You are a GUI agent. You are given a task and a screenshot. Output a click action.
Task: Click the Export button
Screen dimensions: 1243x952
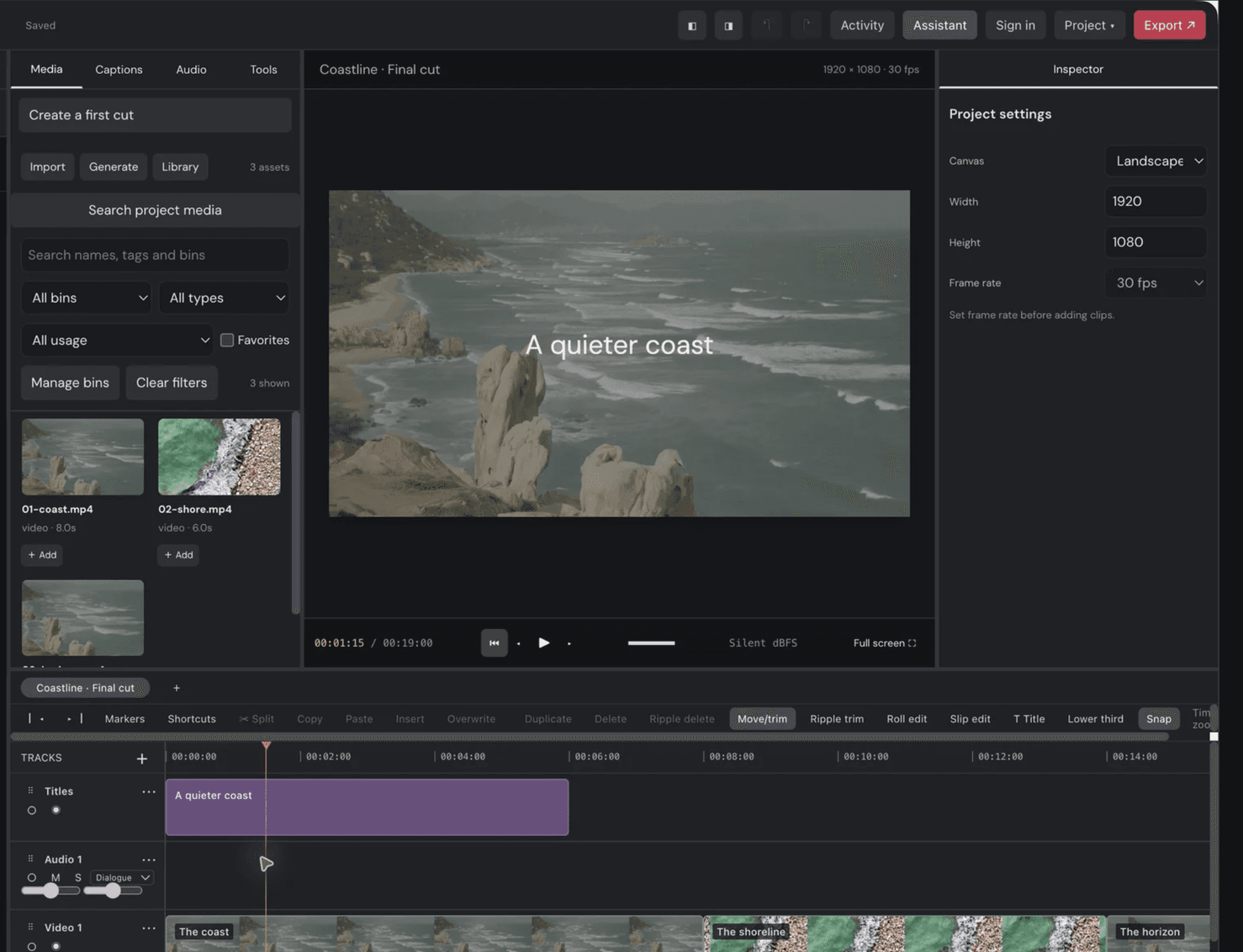coord(1169,25)
